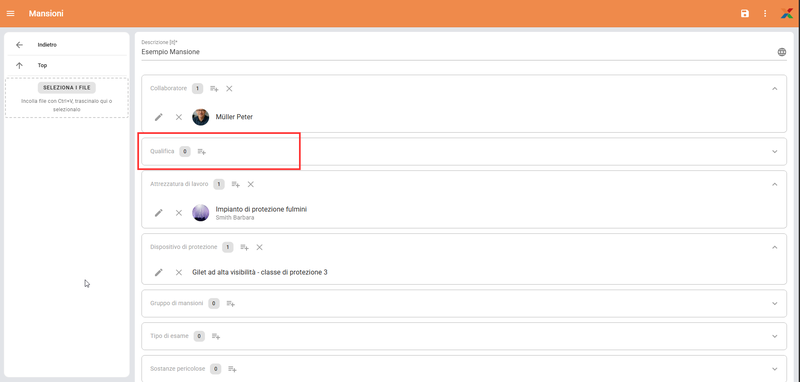800x382 pixels.
Task: Clear all Dispositivo di protezione entries
Action: coord(259,247)
